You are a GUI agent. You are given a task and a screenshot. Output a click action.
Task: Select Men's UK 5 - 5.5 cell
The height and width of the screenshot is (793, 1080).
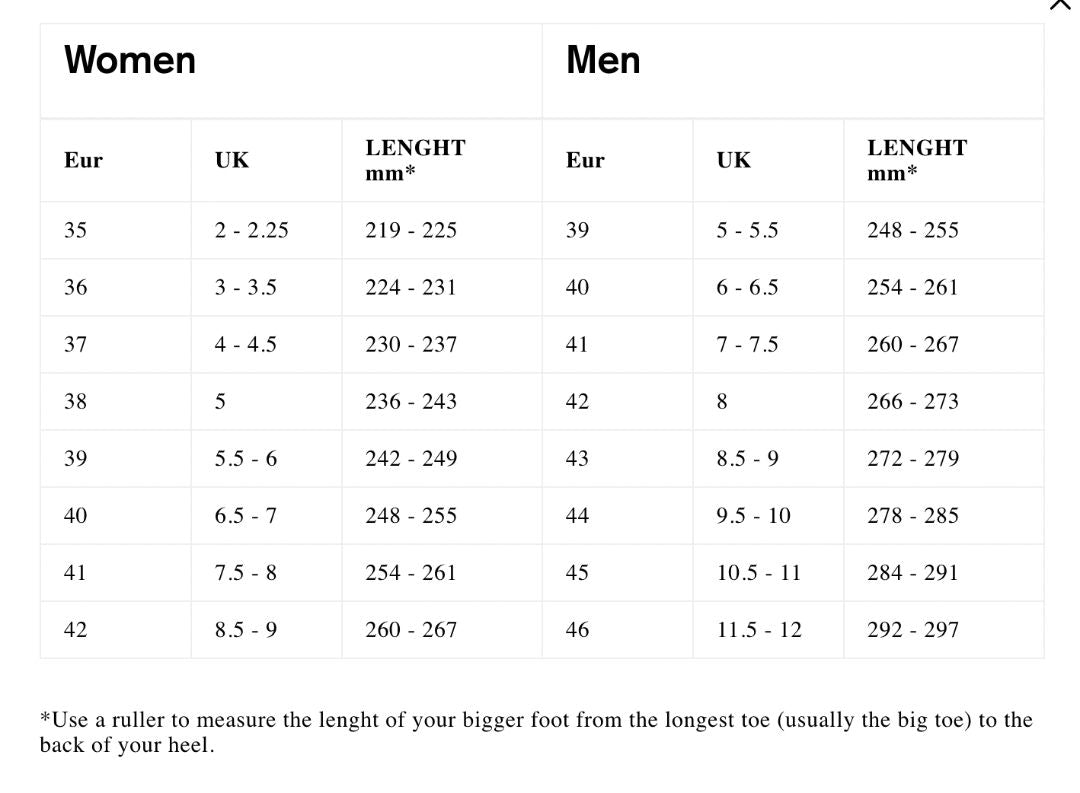[747, 230]
